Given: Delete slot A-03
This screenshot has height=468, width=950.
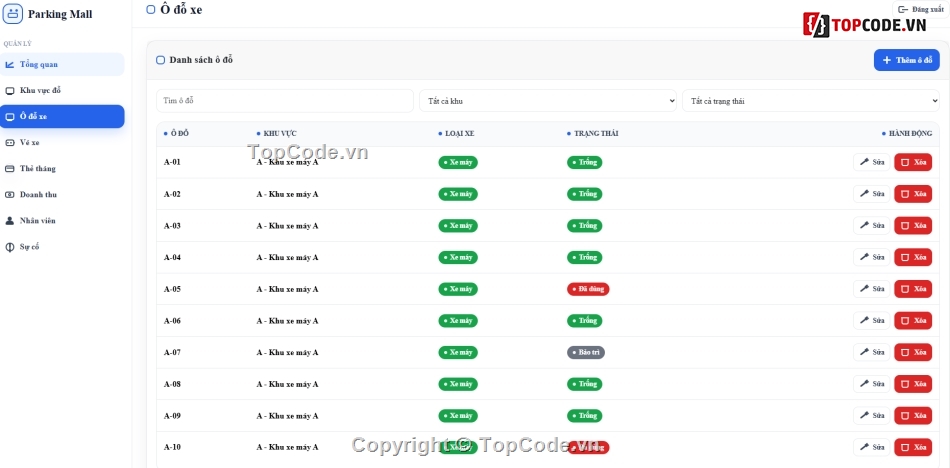Looking at the screenshot, I should pyautogui.click(x=913, y=226).
